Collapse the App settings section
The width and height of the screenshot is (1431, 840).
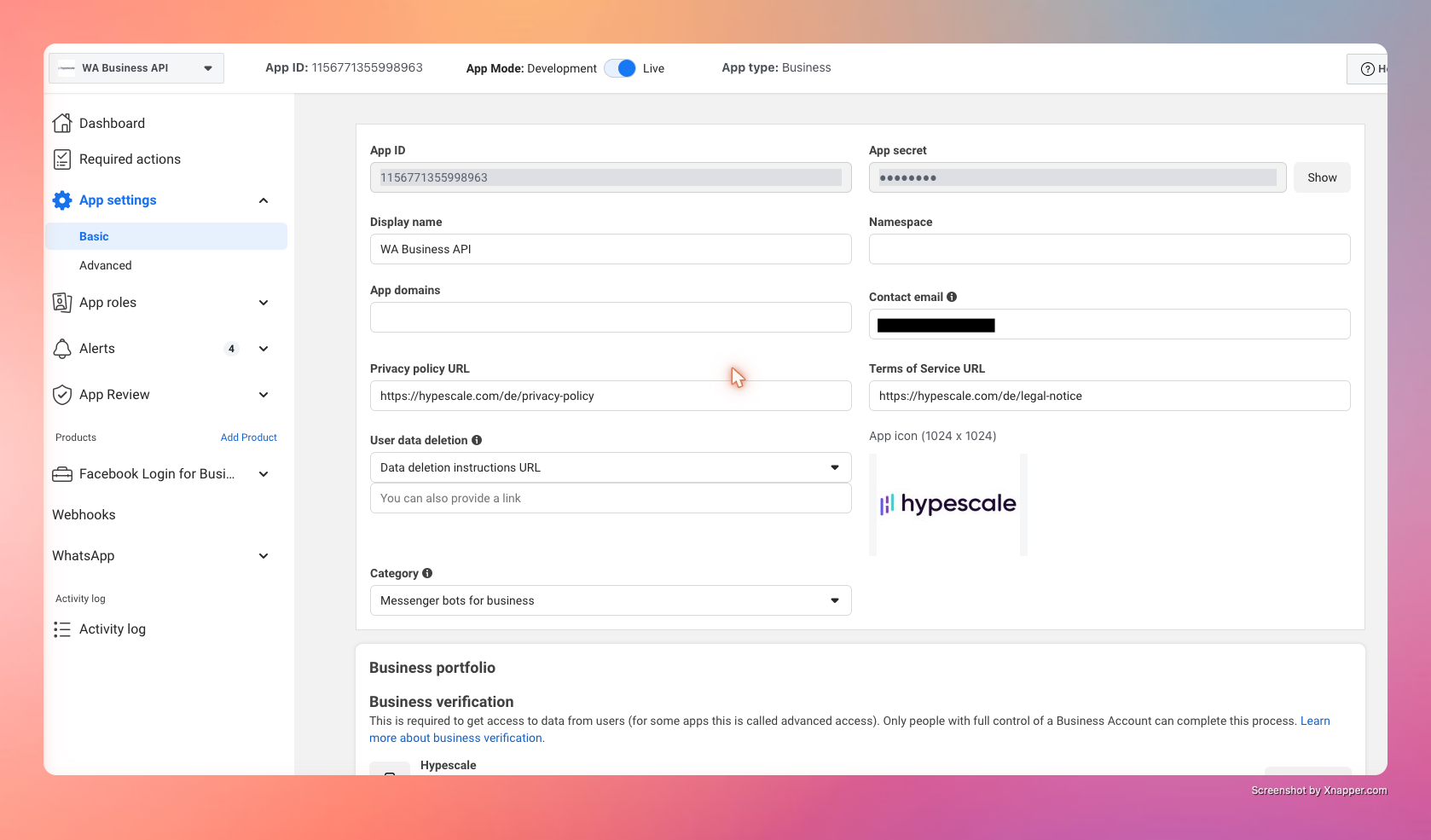(x=264, y=200)
